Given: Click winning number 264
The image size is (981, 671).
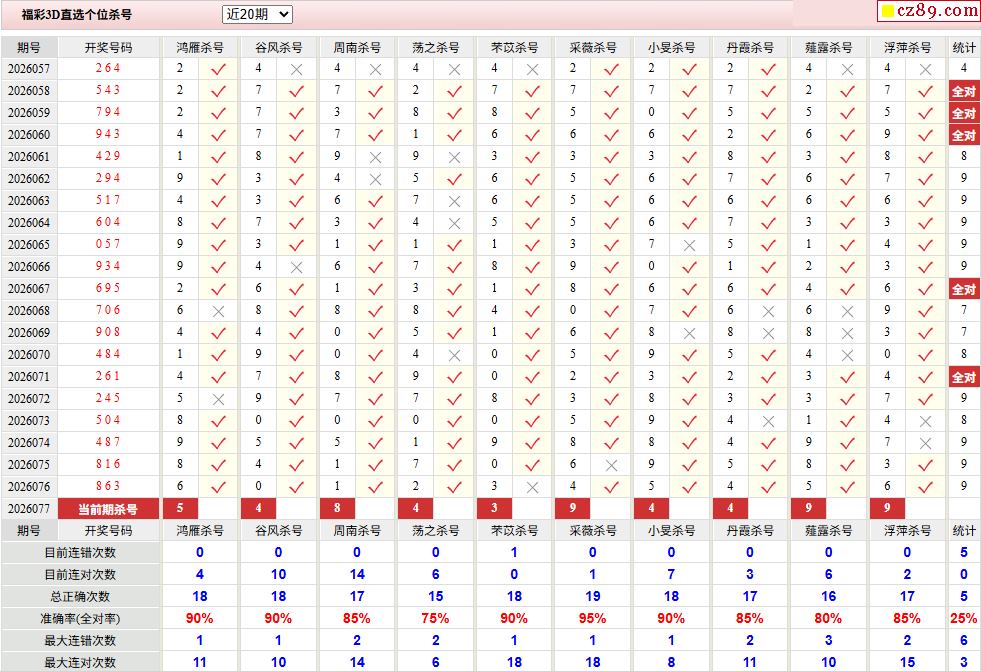Looking at the screenshot, I should coord(108,68).
